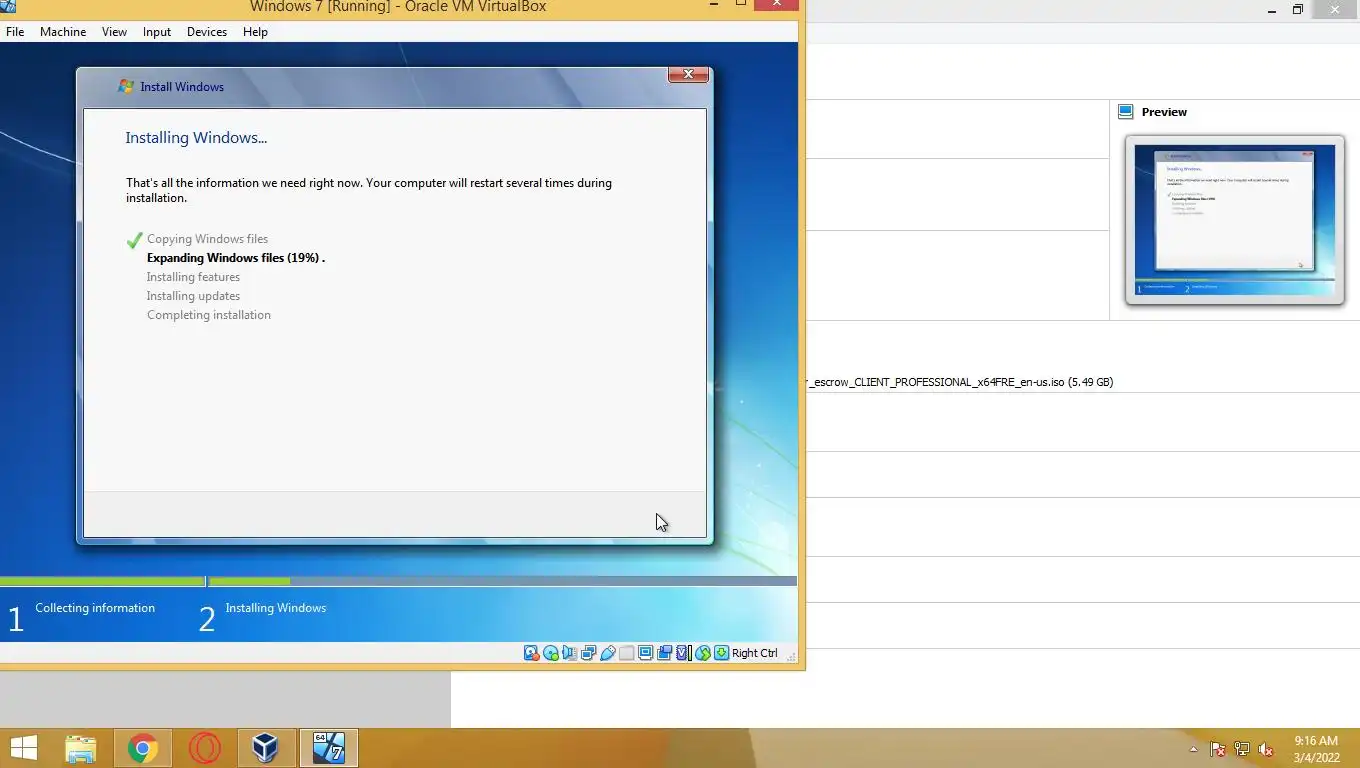
Task: Open the File menu in VirtualBox
Action: coord(15,32)
